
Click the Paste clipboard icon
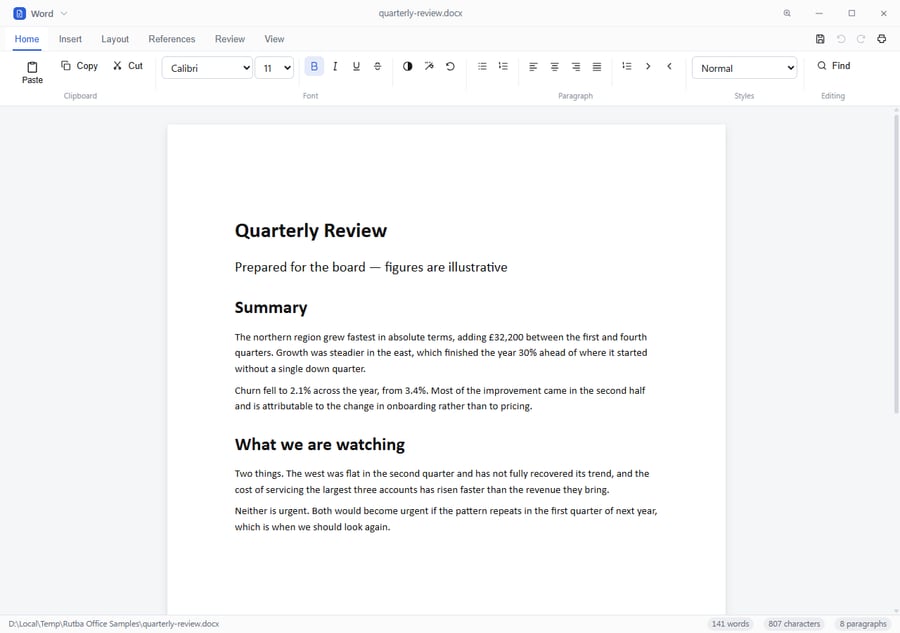[32, 73]
